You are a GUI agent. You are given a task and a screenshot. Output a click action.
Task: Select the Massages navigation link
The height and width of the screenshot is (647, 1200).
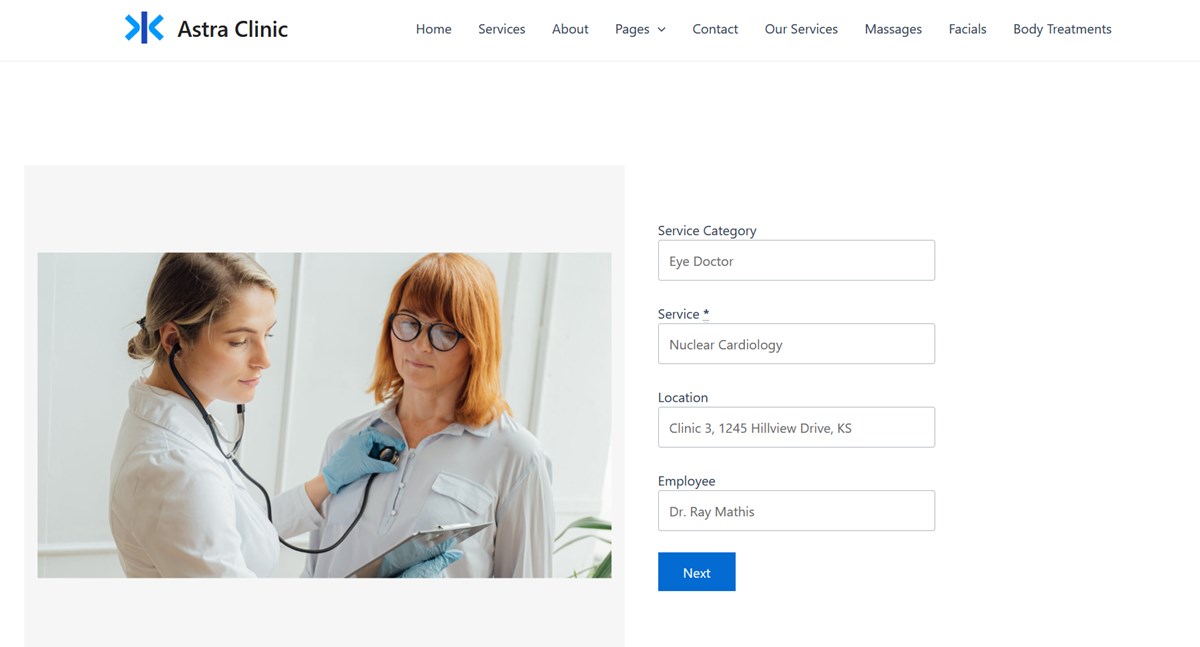(893, 29)
